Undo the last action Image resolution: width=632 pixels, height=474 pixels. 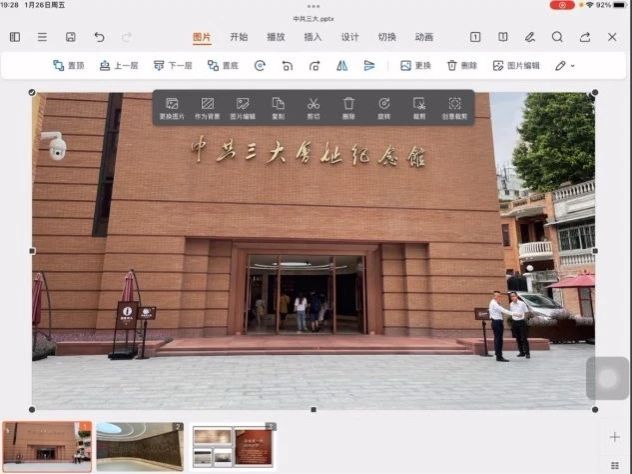tap(99, 37)
